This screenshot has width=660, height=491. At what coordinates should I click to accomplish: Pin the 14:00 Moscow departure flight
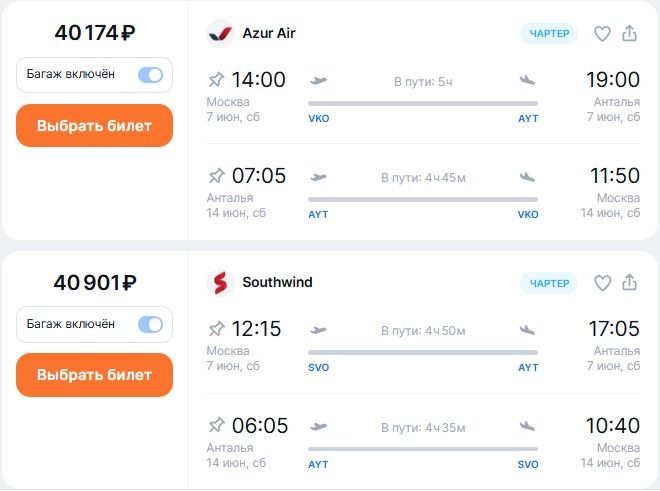coord(216,80)
